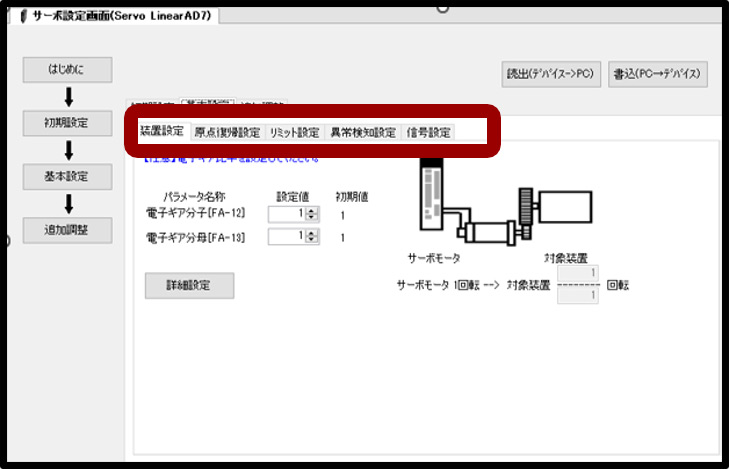729x469 pixels.
Task: Open the 追加調整 step
Action: 68,229
